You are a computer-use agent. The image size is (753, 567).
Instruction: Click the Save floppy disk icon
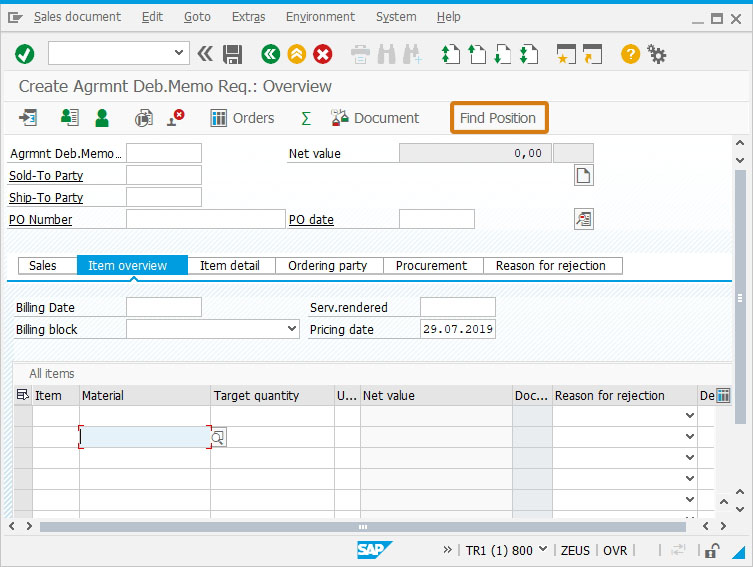[232, 54]
